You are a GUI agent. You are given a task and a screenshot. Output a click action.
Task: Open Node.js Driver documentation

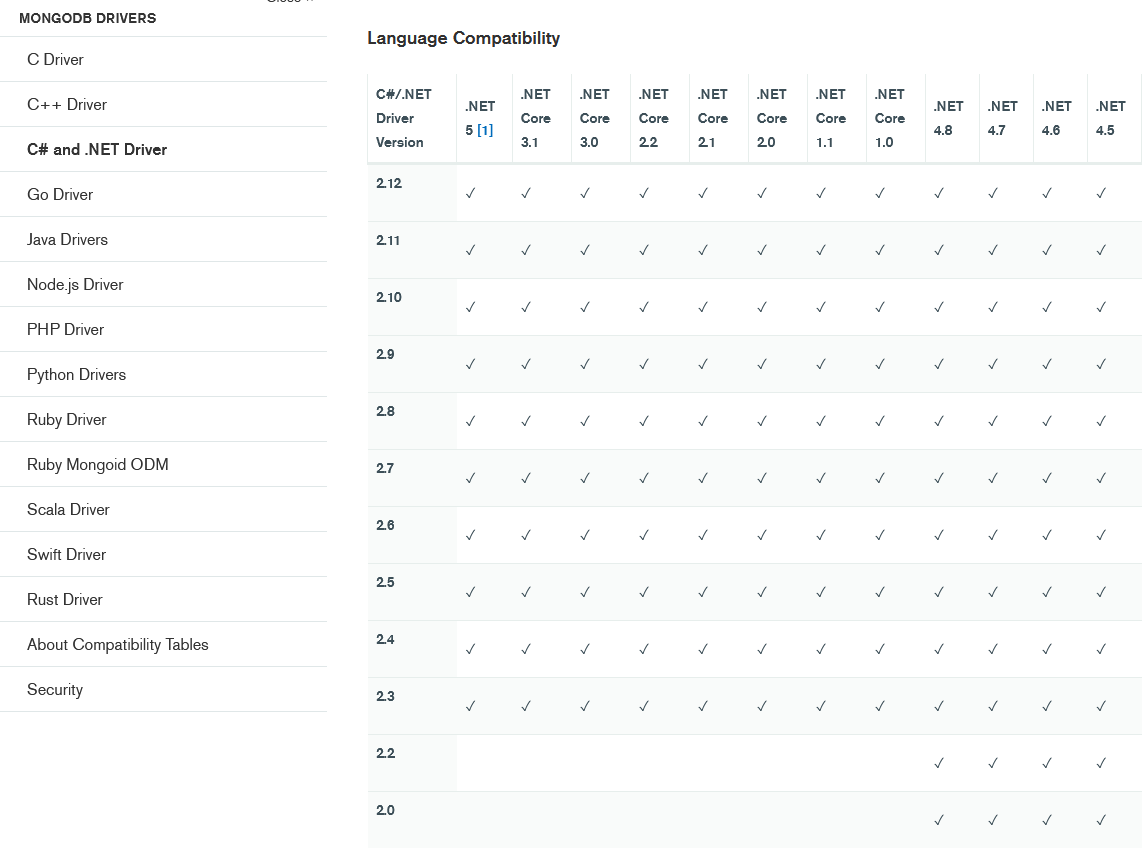[x=75, y=284]
